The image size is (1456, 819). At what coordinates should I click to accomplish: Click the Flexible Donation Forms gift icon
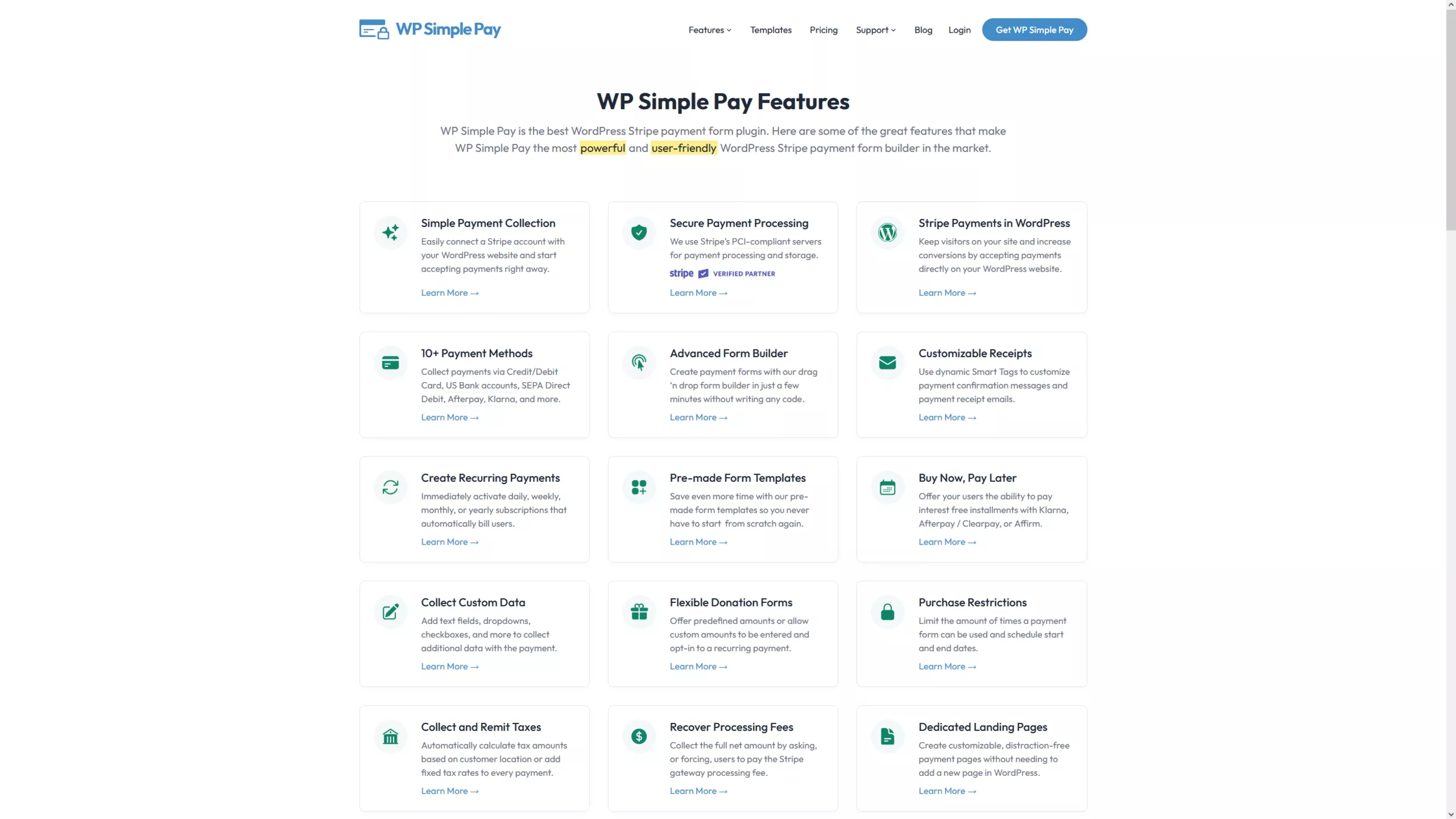pyautogui.click(x=639, y=611)
